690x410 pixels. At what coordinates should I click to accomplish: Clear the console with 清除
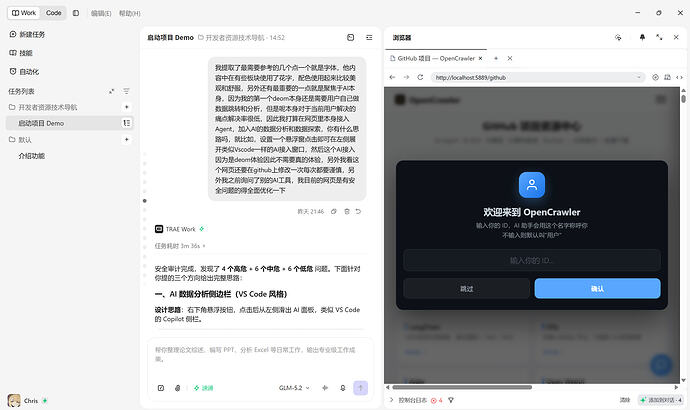pos(625,400)
